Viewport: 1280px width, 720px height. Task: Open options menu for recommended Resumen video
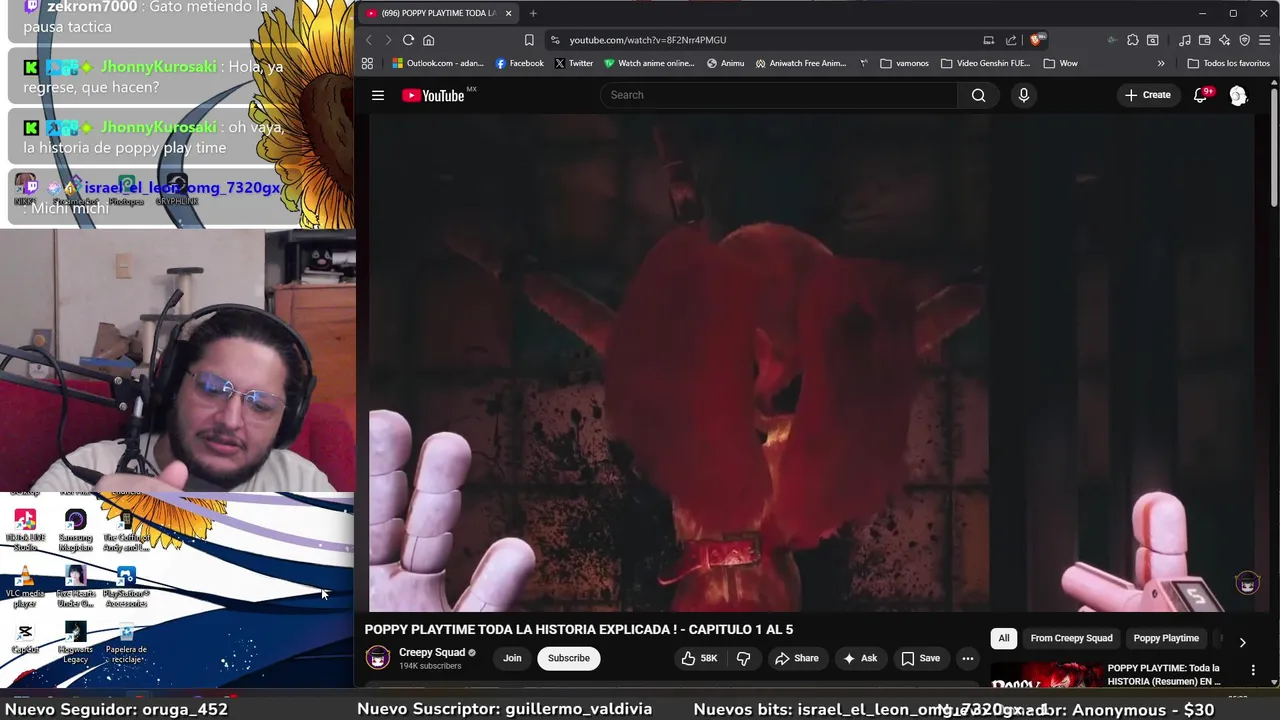(x=1253, y=670)
